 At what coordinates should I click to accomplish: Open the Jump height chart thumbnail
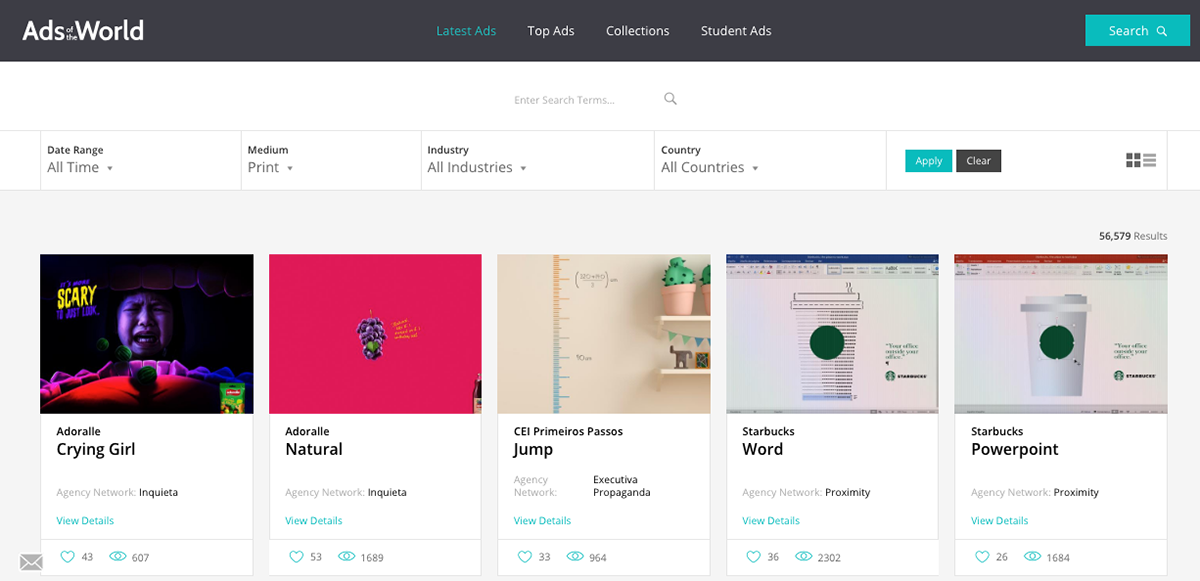coord(604,334)
